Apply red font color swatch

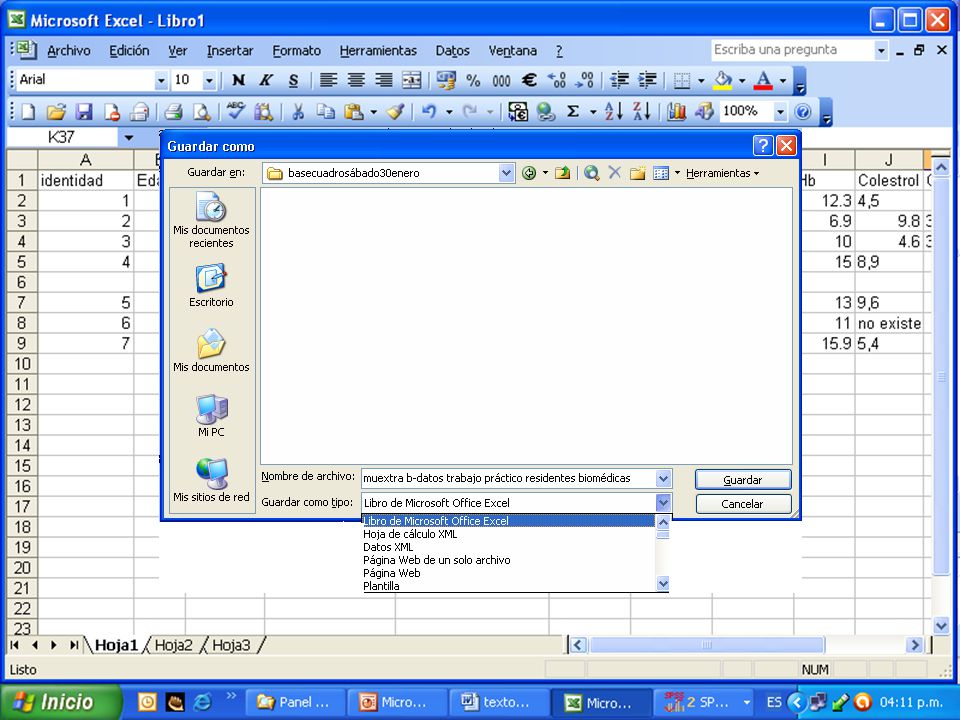pyautogui.click(x=763, y=80)
